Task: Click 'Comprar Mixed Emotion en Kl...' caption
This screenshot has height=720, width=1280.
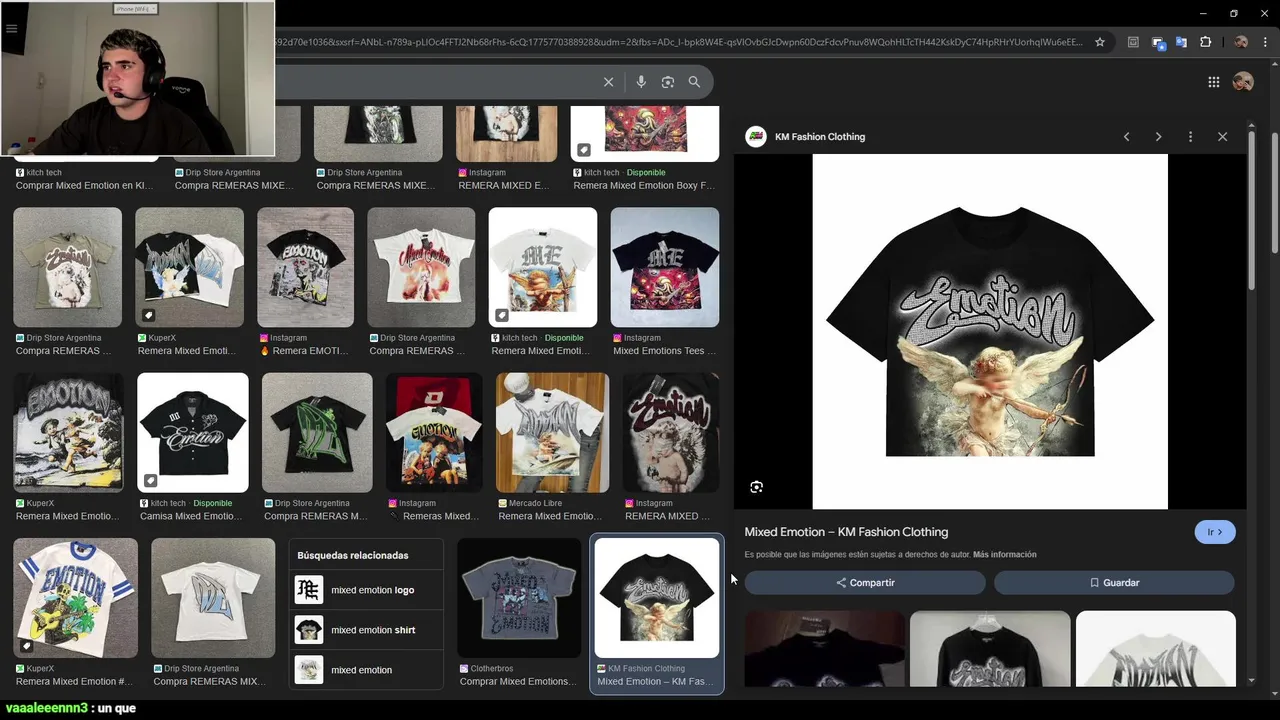Action: [84, 185]
